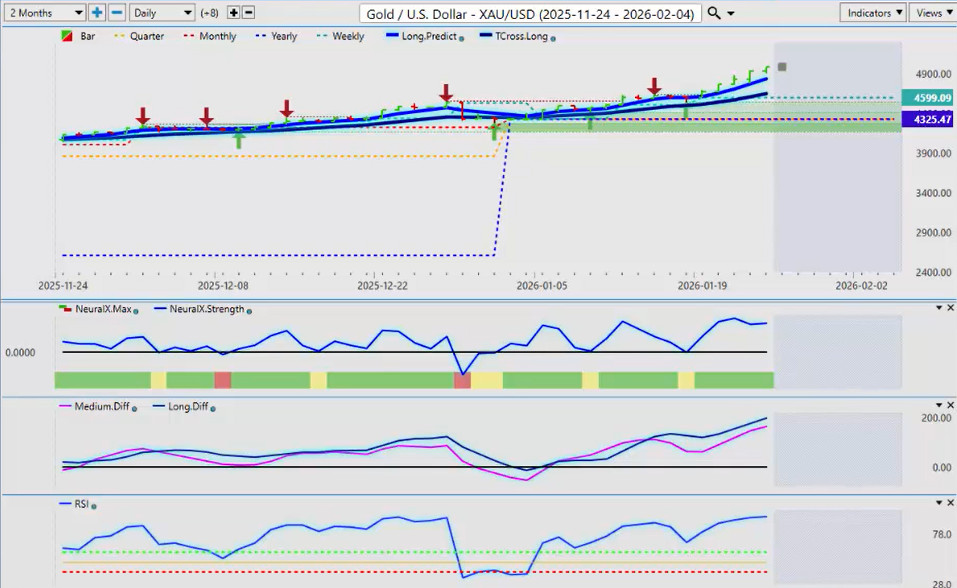Close the NeuralX indicator panel

(950, 308)
